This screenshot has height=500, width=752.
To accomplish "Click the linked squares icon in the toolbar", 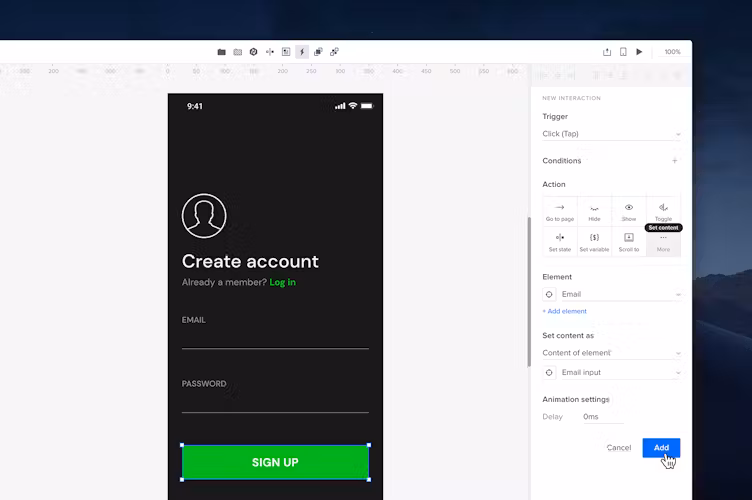I will pyautogui.click(x=334, y=52).
